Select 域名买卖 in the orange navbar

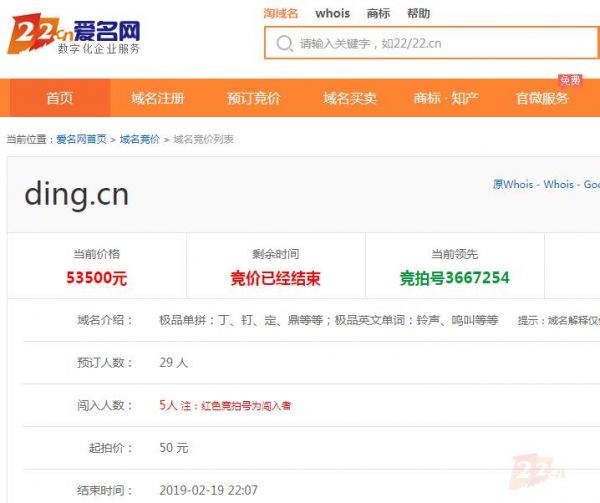pyautogui.click(x=349, y=98)
